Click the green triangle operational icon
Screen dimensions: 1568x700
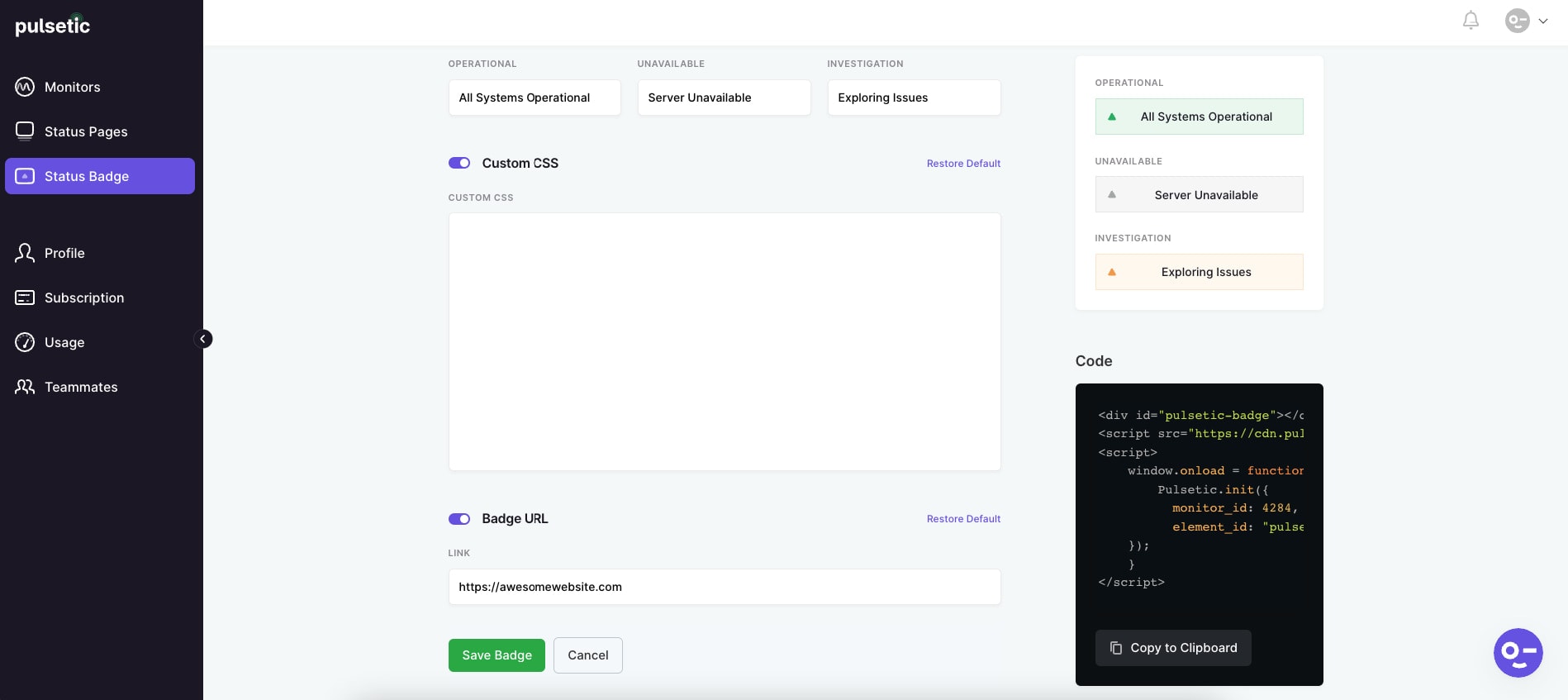pos(1112,117)
